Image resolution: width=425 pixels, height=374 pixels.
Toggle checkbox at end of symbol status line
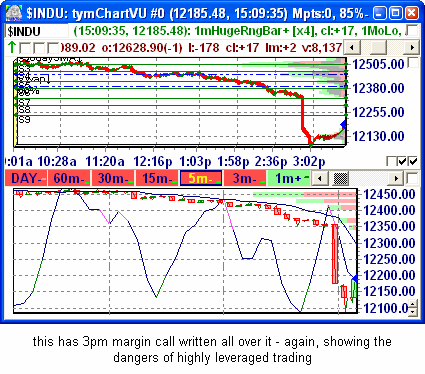pos(413,31)
